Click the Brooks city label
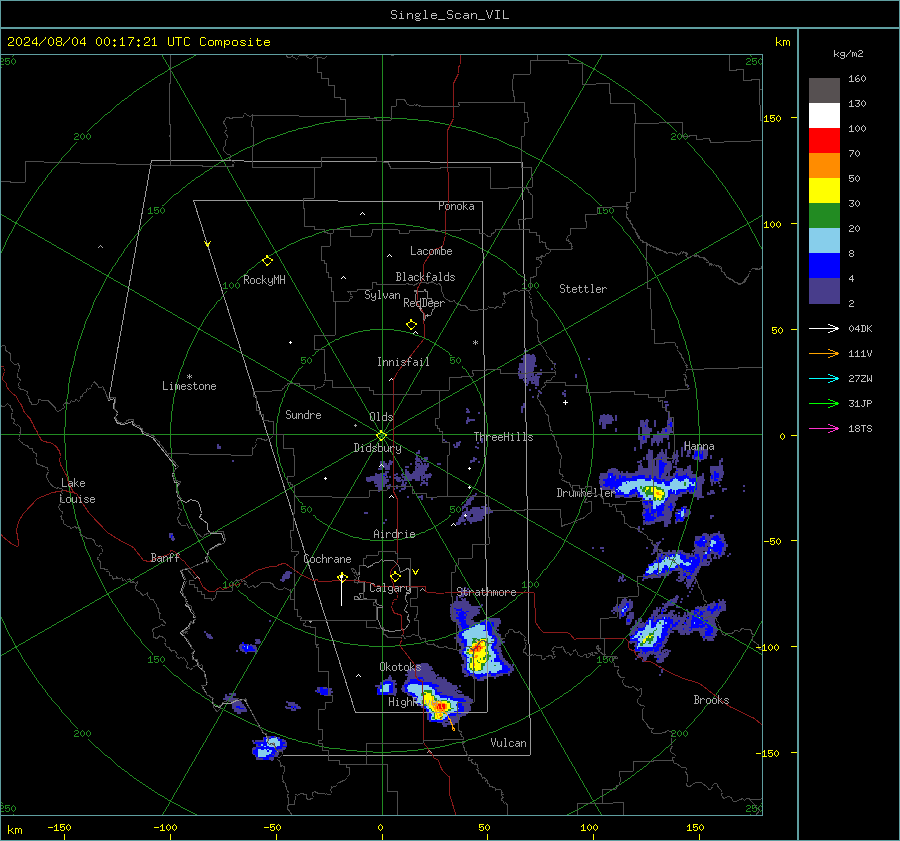The width and height of the screenshot is (900, 841). (711, 700)
